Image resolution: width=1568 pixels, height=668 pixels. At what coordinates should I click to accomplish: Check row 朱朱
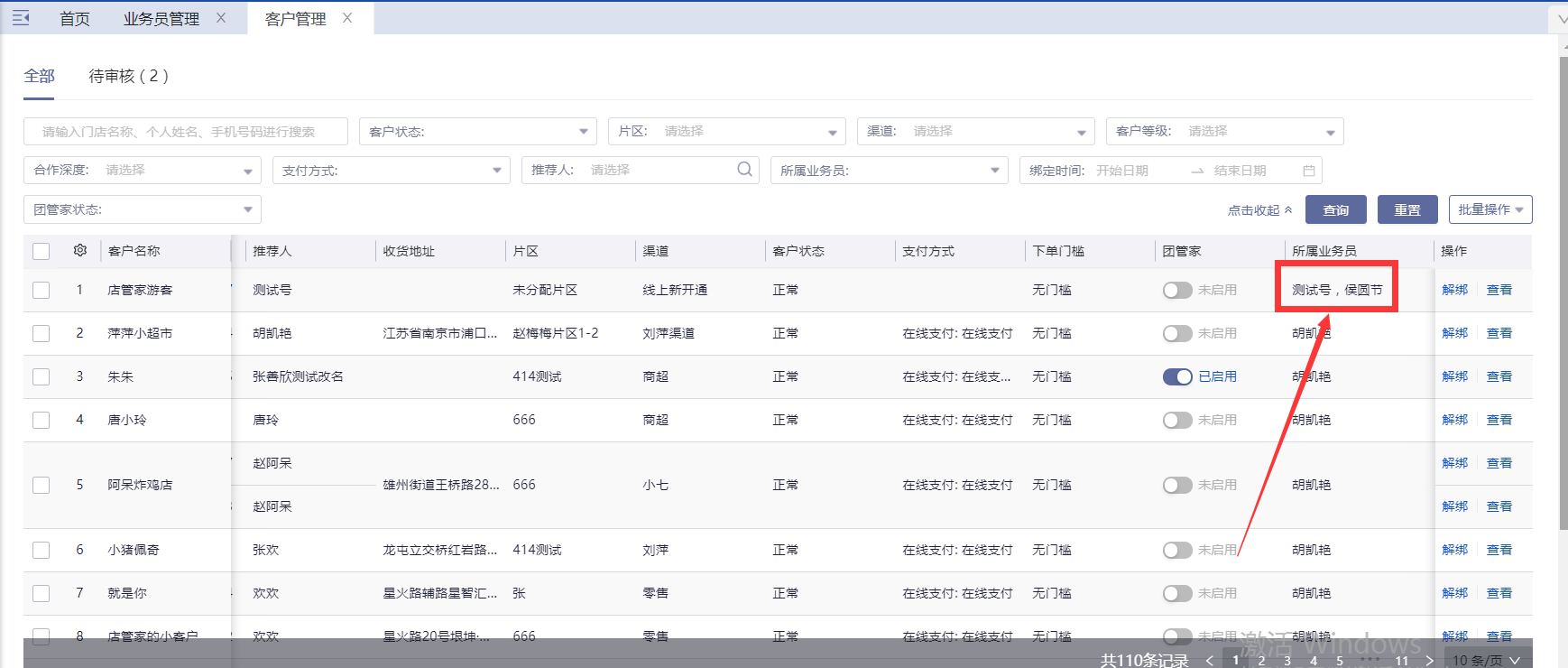41,376
